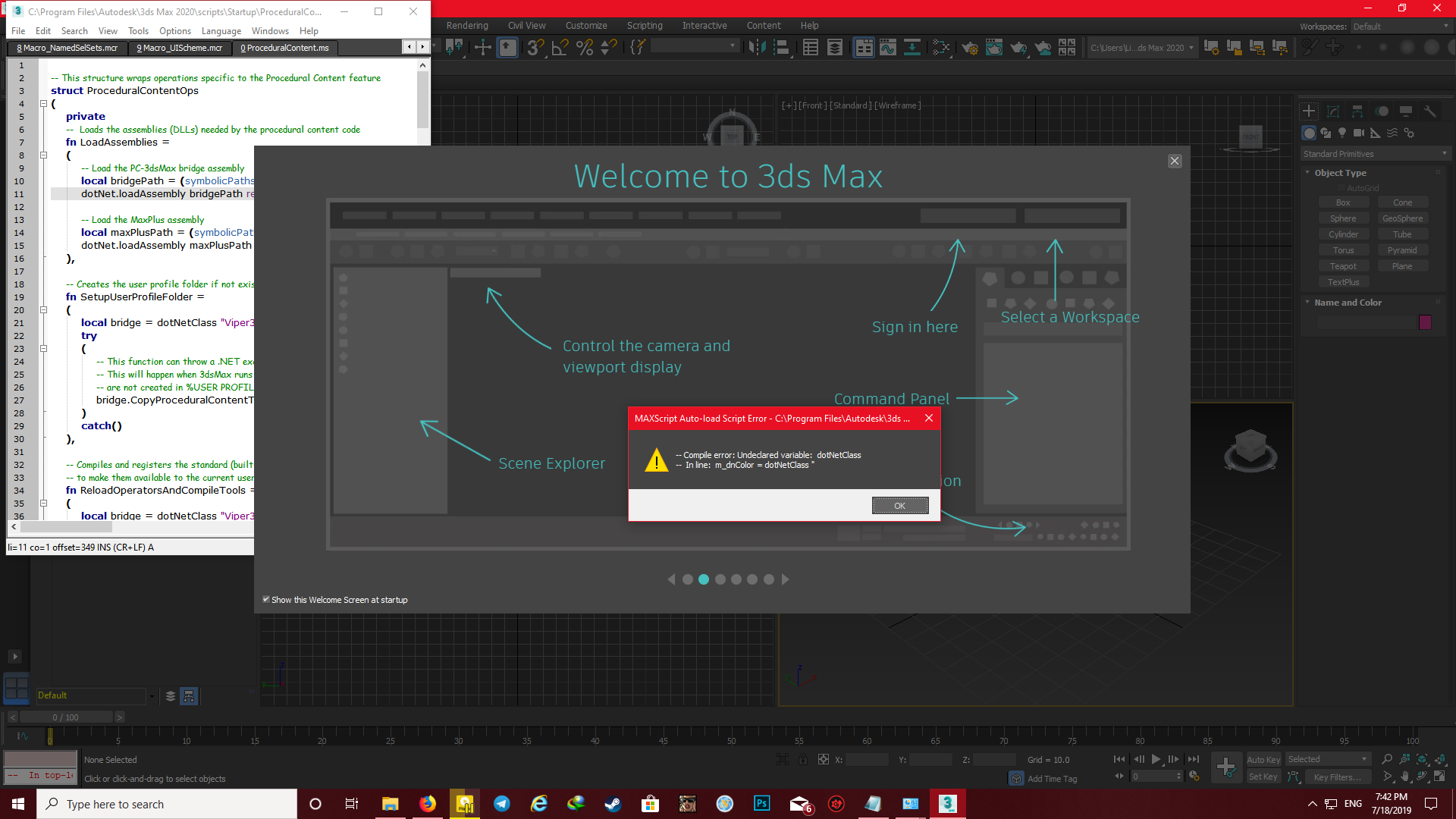
Task: Click the Key Filters button
Action: coord(1337,777)
